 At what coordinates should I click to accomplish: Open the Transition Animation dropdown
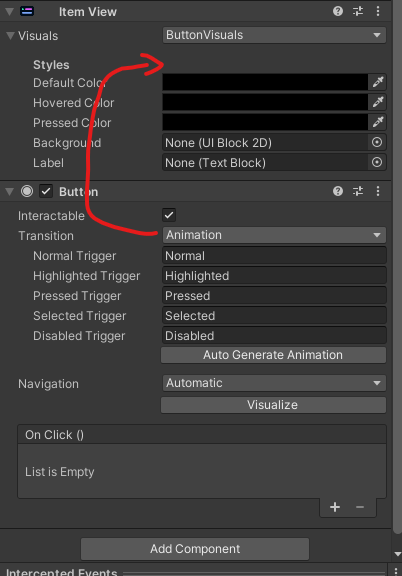tap(274, 235)
